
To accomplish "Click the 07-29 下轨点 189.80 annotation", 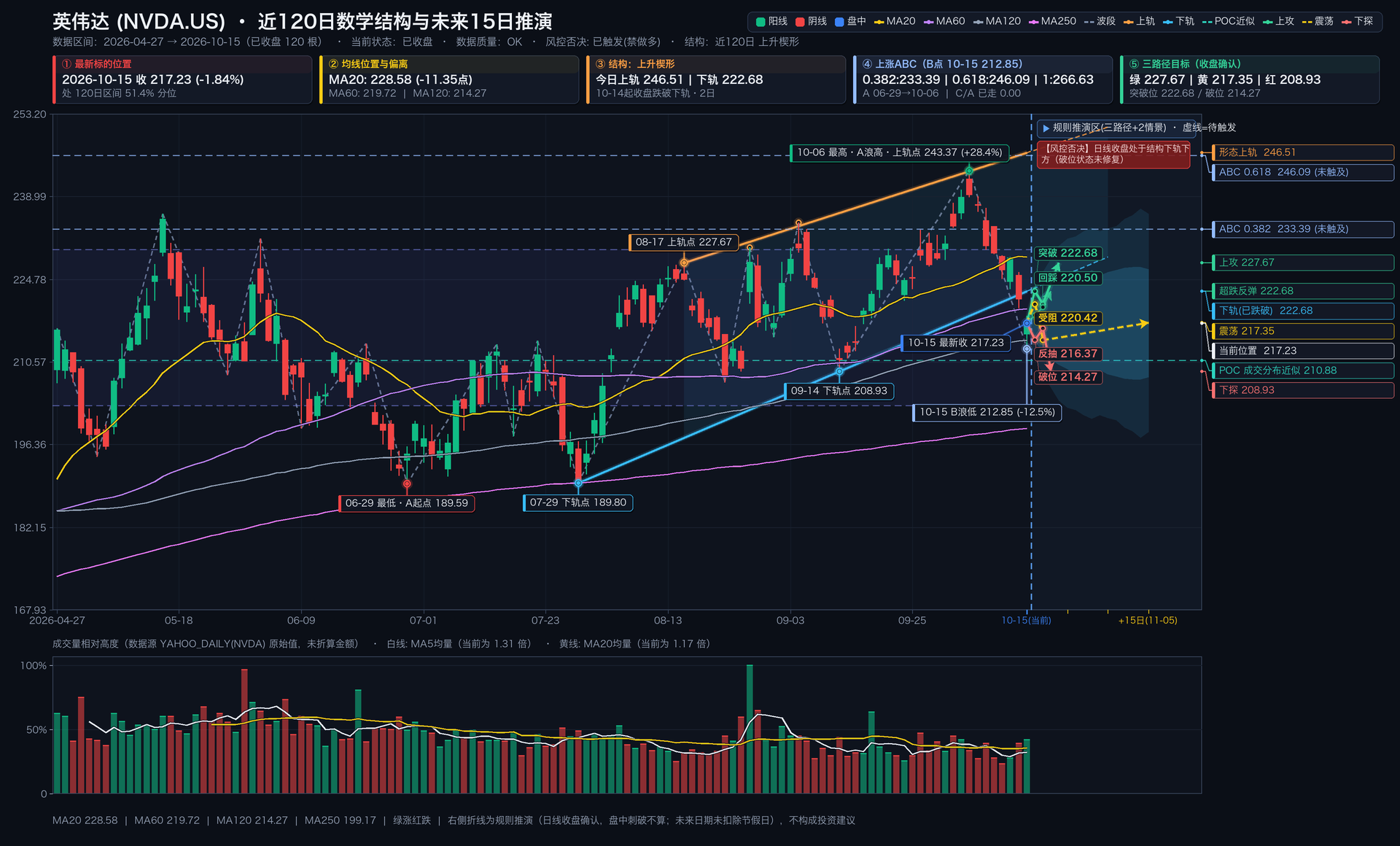I will coord(577,502).
